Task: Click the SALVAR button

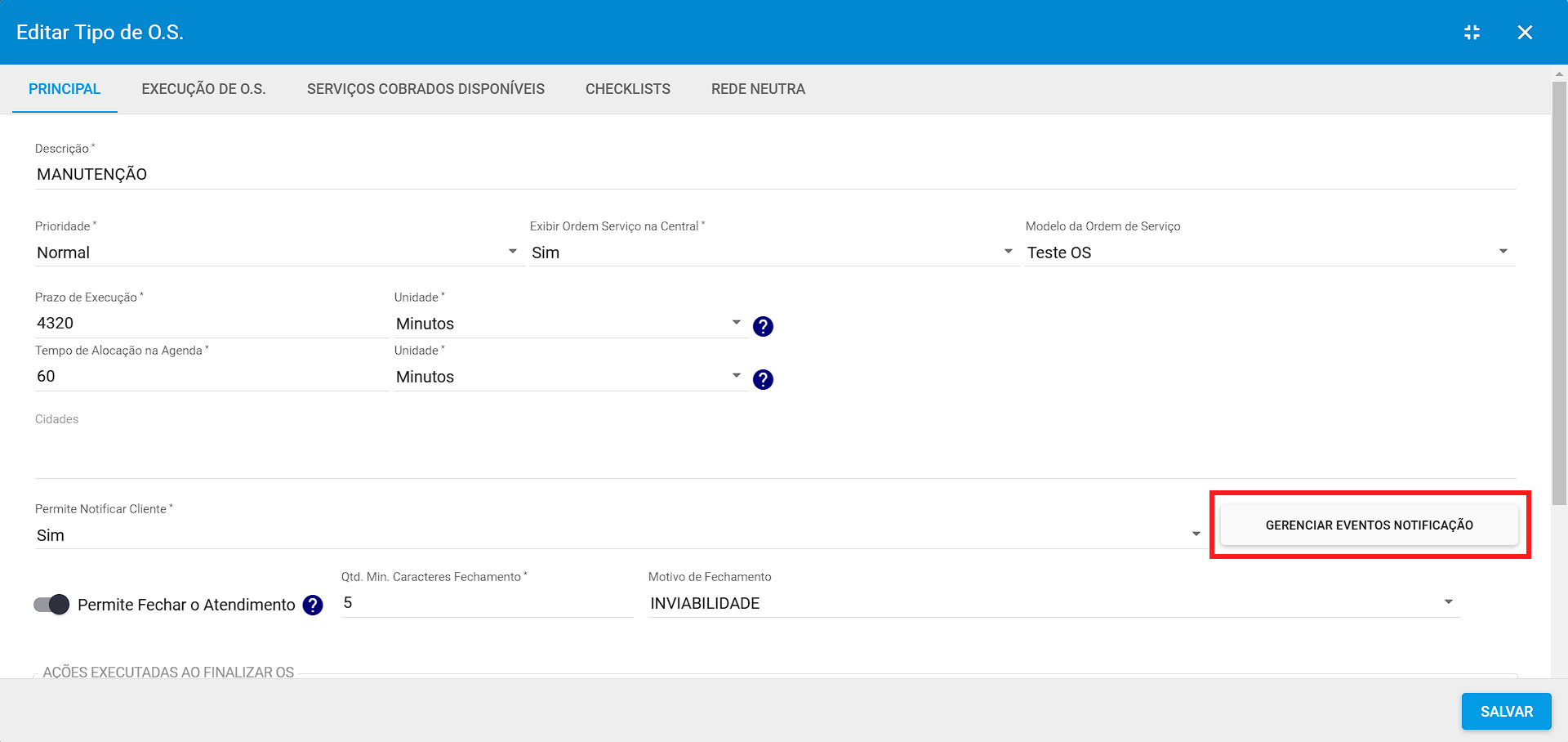Action: pos(1507,712)
